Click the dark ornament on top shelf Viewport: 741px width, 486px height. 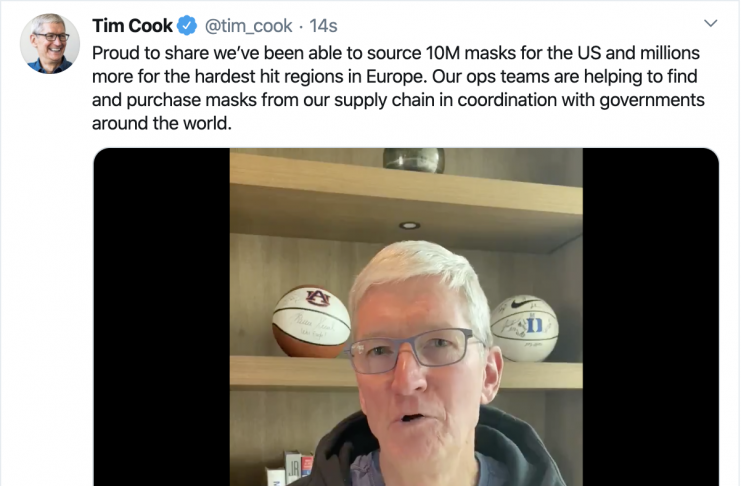click(414, 160)
